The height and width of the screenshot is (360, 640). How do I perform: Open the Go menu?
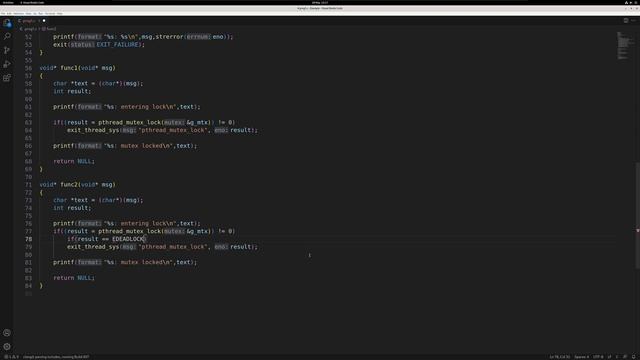[35, 13]
